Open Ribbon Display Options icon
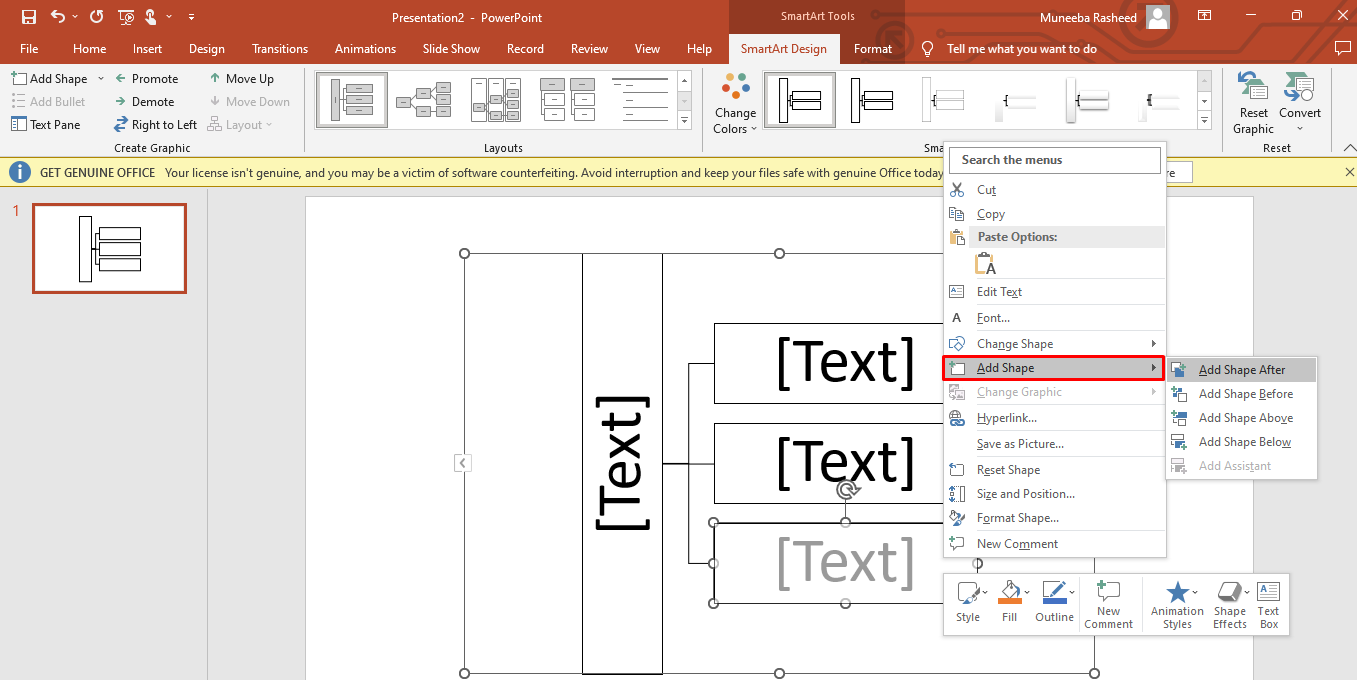 1205,16
